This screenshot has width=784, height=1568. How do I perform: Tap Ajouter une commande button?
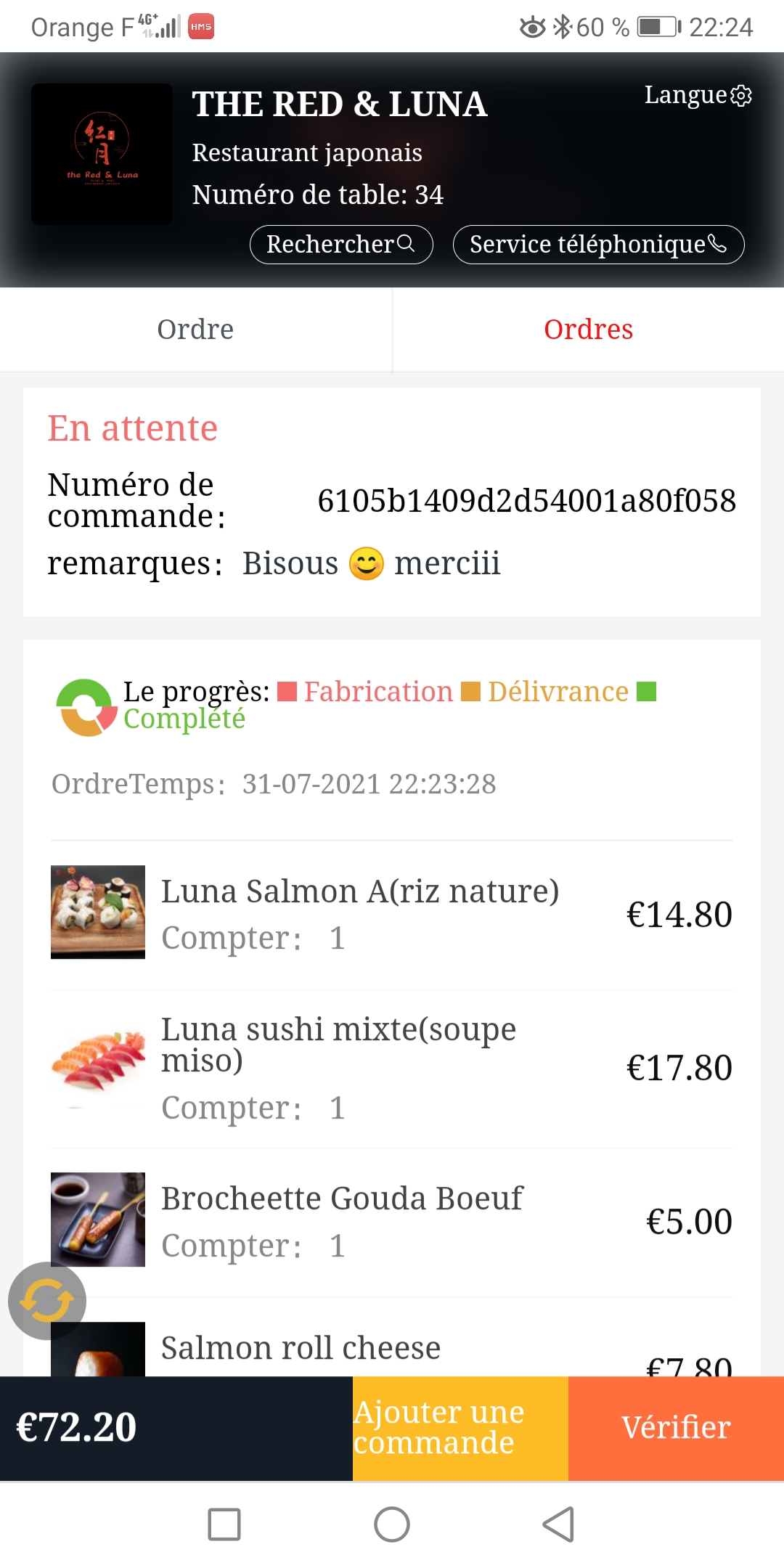click(x=460, y=1428)
